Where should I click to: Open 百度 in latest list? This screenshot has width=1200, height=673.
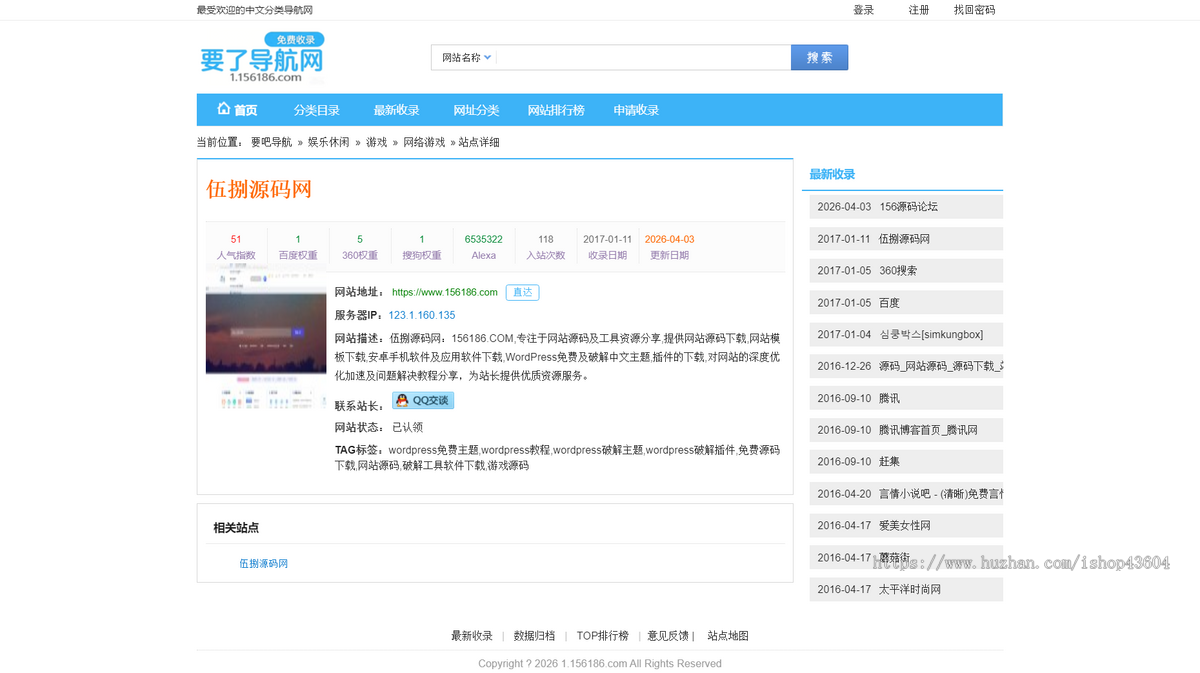890,303
